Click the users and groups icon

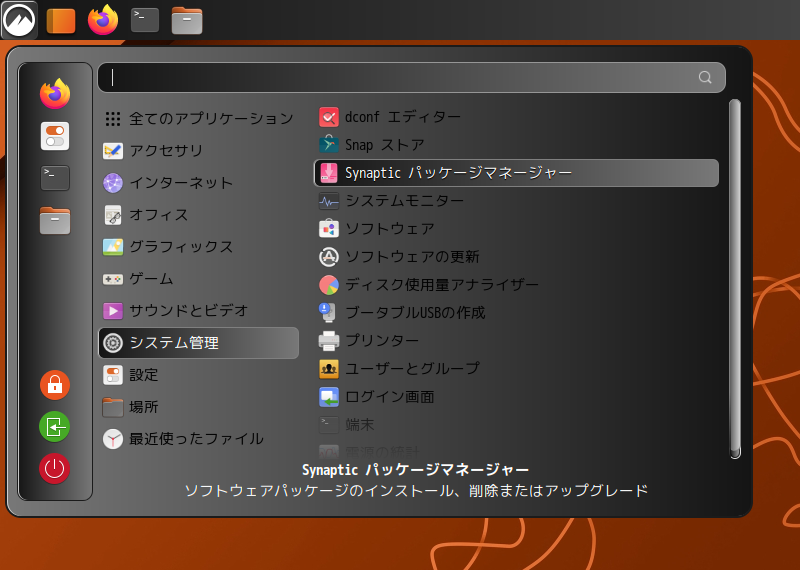(x=329, y=368)
